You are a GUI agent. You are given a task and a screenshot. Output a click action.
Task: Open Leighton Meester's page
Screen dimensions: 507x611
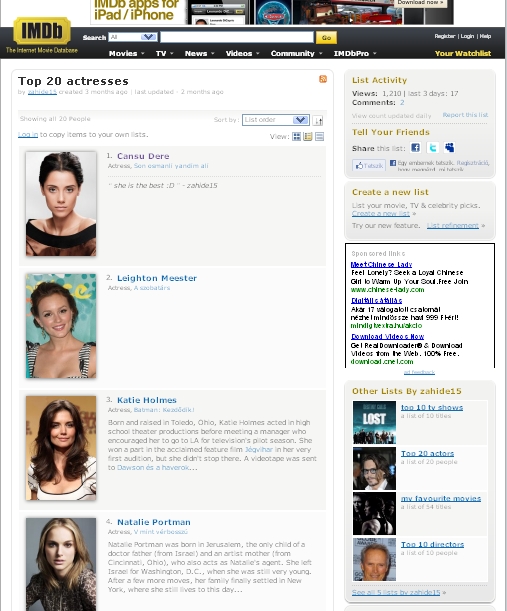click(157, 278)
